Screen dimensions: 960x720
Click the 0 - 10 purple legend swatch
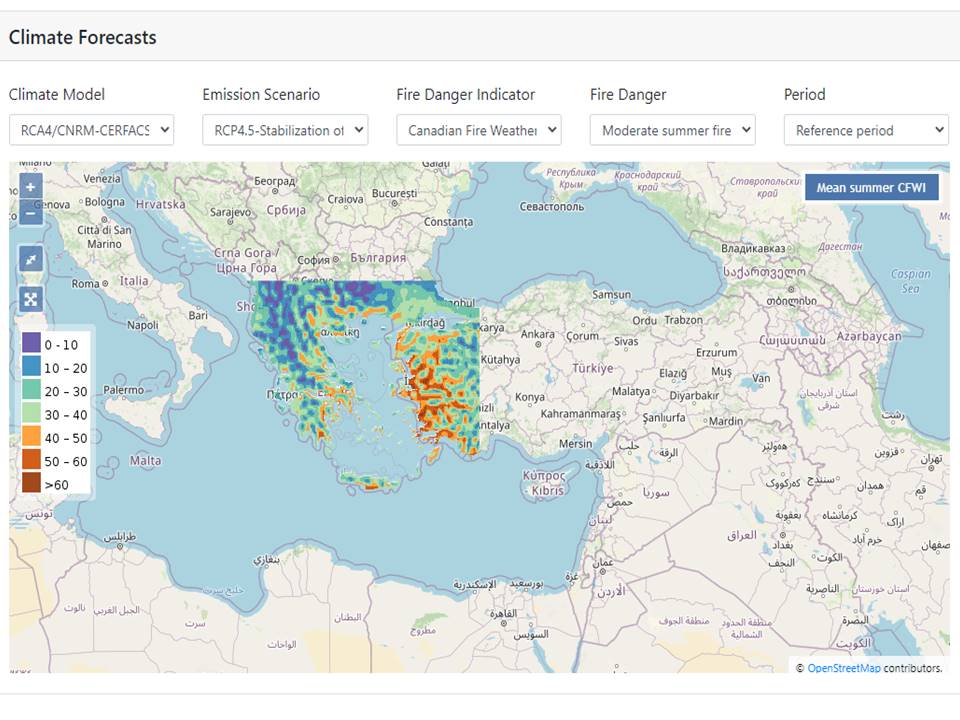(32, 345)
